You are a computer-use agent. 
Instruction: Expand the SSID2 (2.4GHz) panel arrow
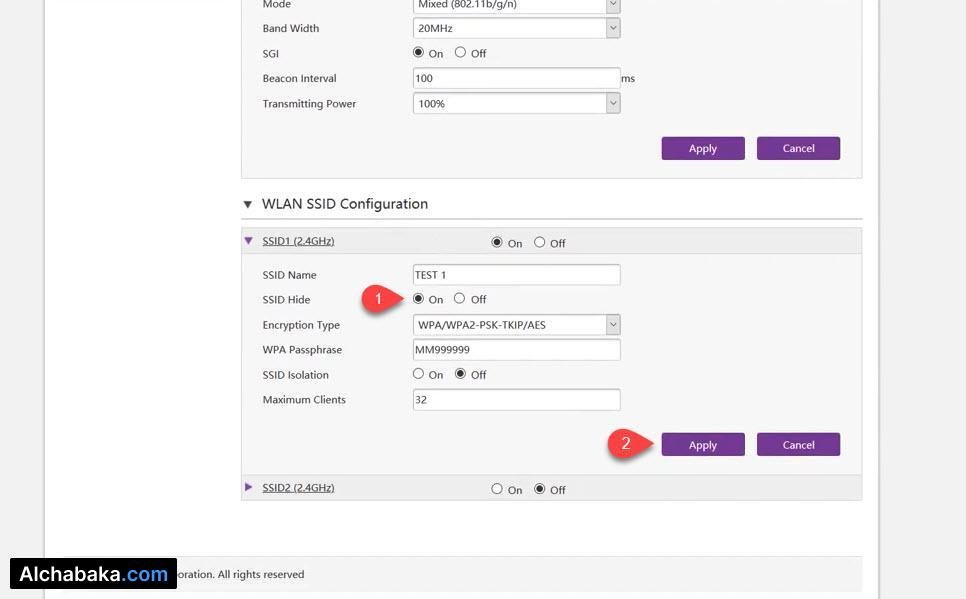click(x=249, y=488)
